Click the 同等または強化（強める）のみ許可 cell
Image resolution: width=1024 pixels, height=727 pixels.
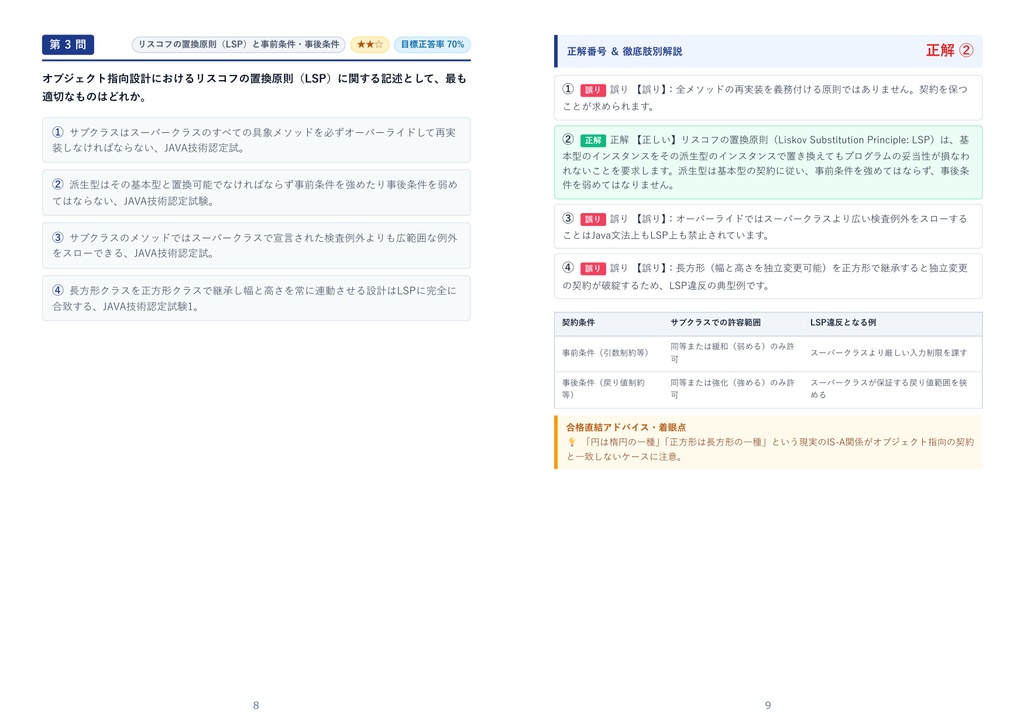pyautogui.click(x=732, y=389)
